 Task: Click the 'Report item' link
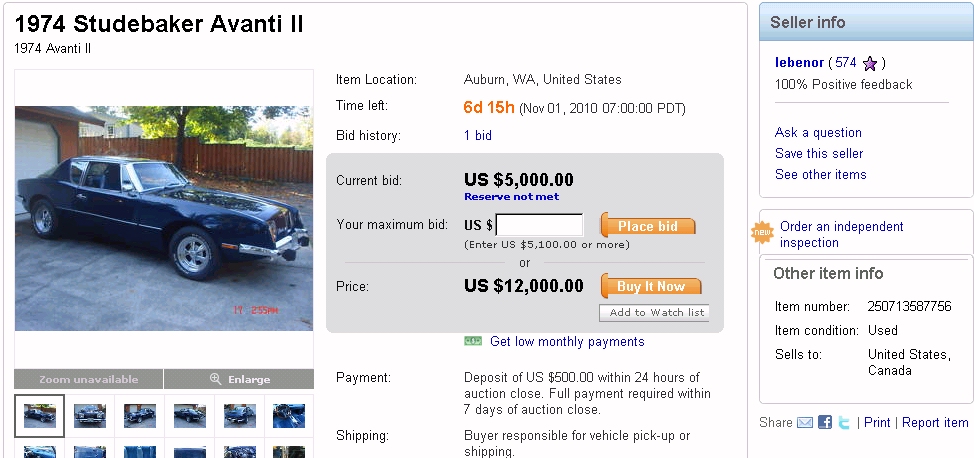click(935, 423)
